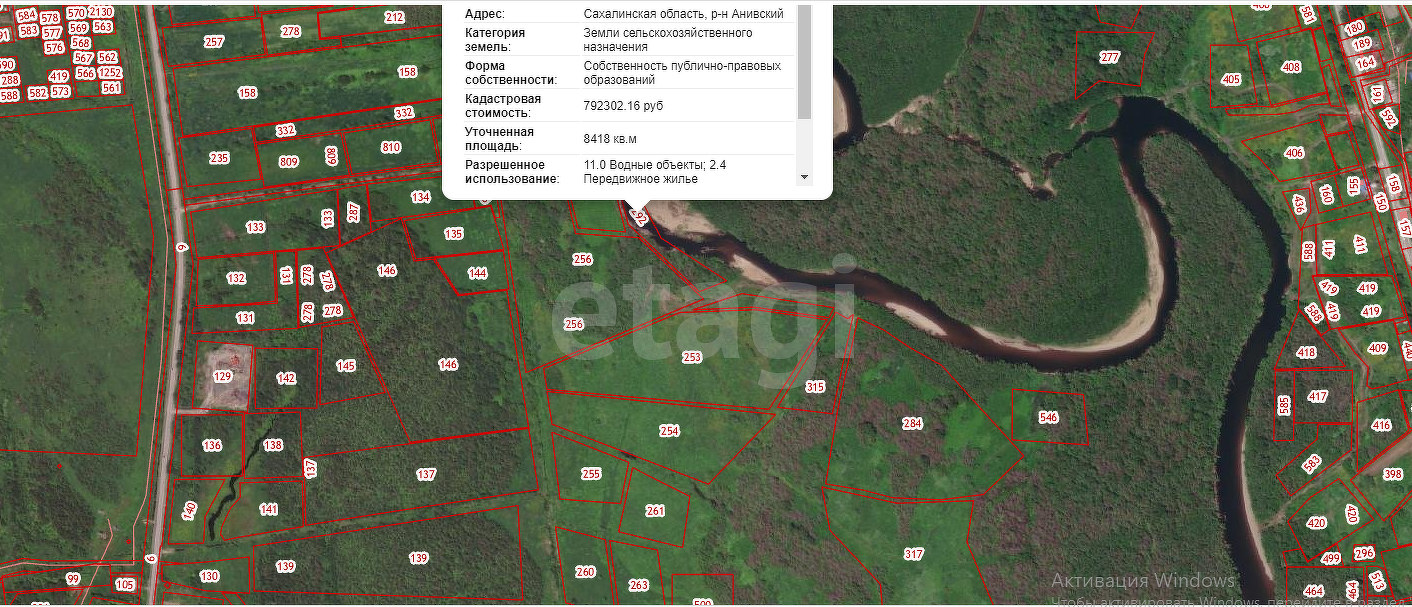The image size is (1412, 607).
Task: Choose parcel label 255
Action: pyautogui.click(x=591, y=474)
